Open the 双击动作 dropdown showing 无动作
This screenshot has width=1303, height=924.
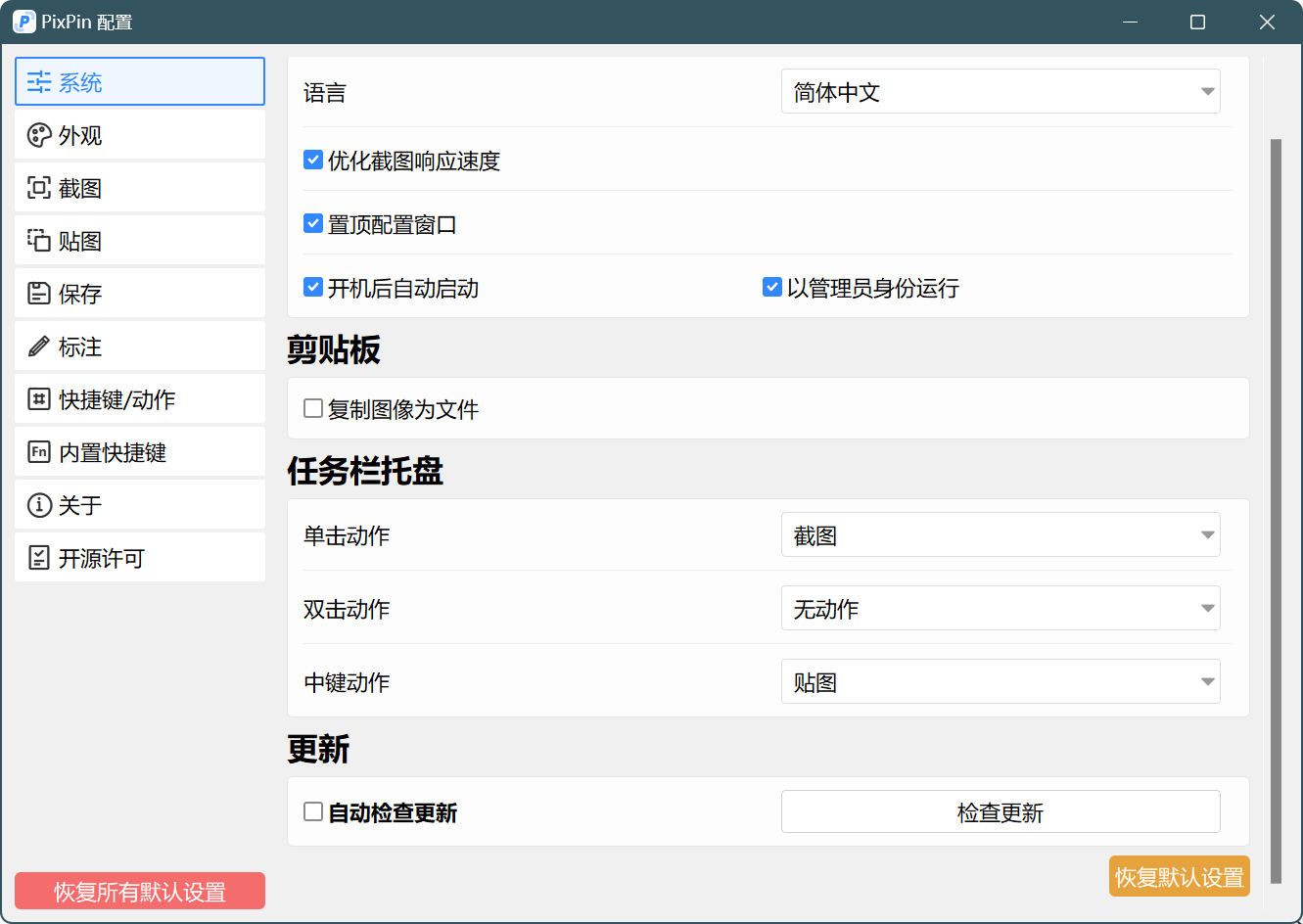[1001, 608]
